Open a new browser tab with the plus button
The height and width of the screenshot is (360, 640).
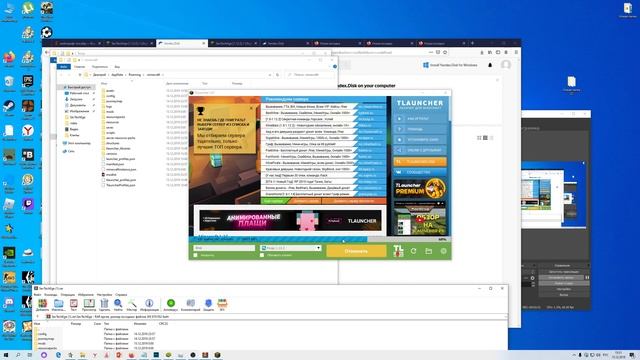(473, 43)
